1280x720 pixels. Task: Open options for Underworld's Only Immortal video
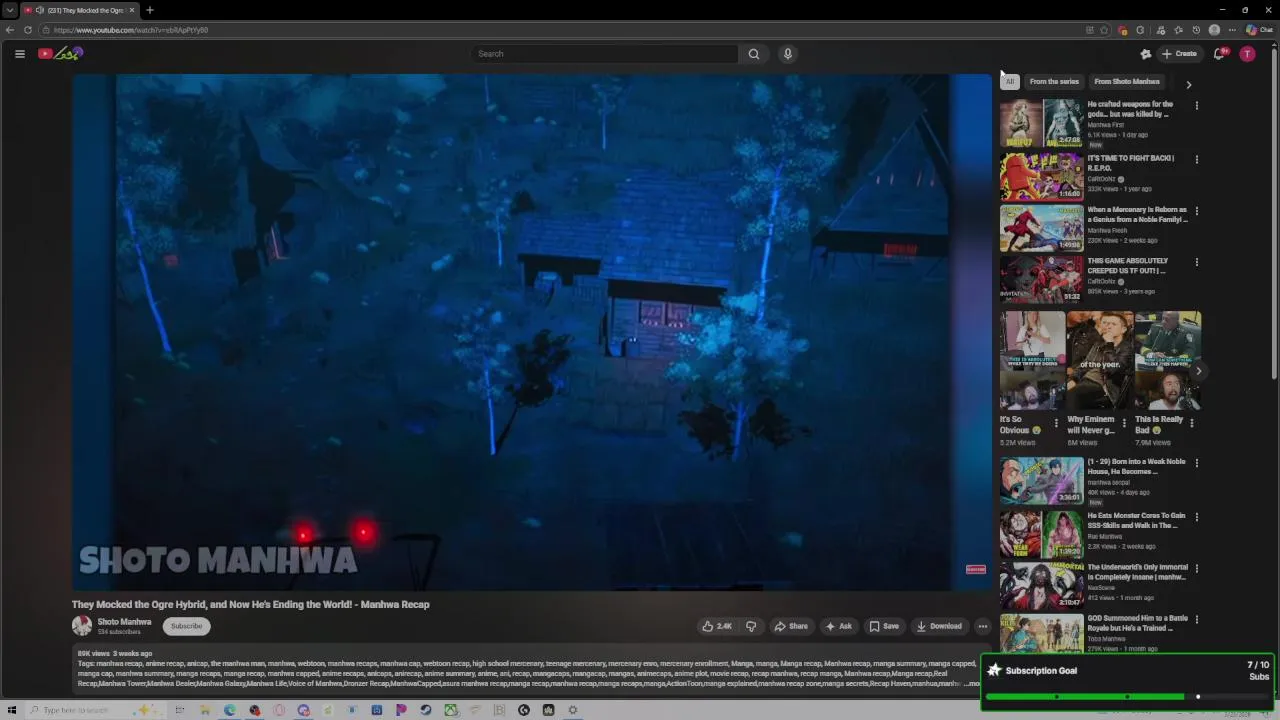pos(1196,568)
